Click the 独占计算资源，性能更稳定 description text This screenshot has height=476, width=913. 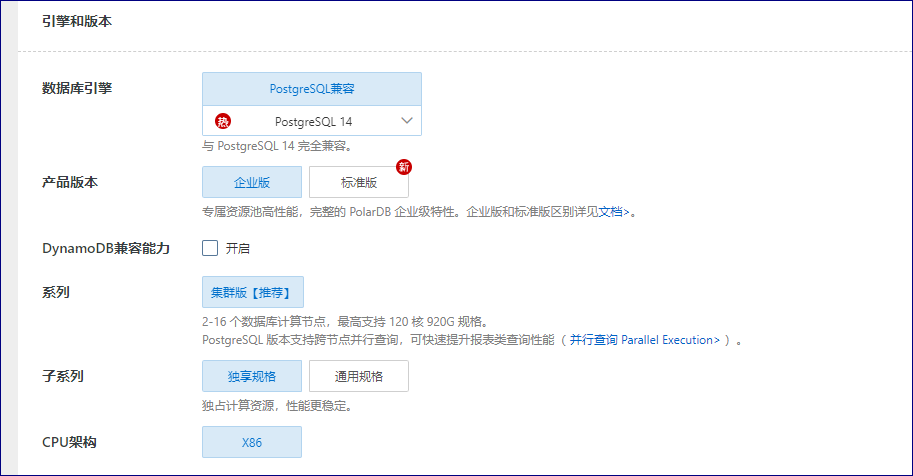click(277, 406)
